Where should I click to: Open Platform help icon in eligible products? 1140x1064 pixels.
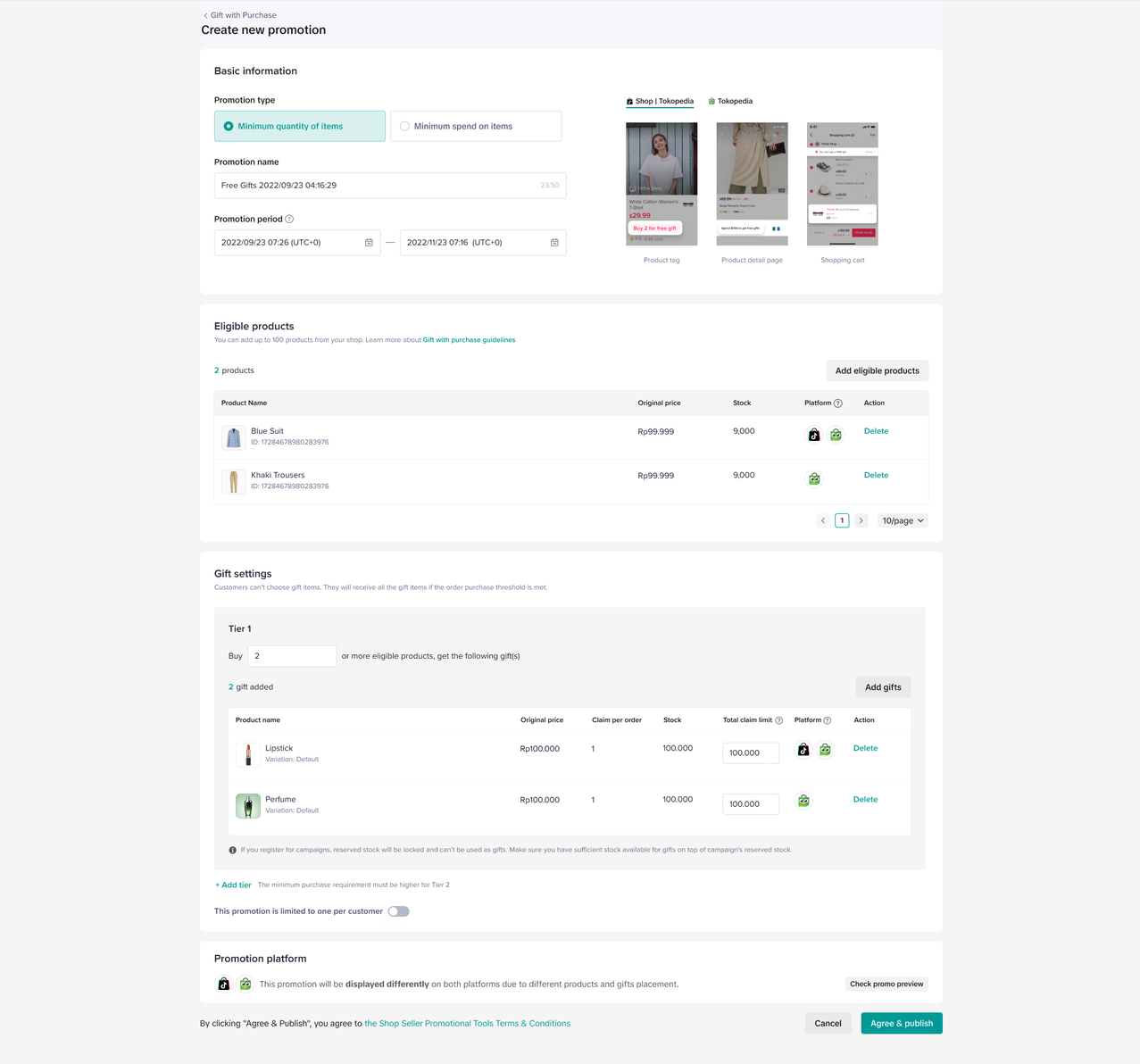click(x=837, y=403)
